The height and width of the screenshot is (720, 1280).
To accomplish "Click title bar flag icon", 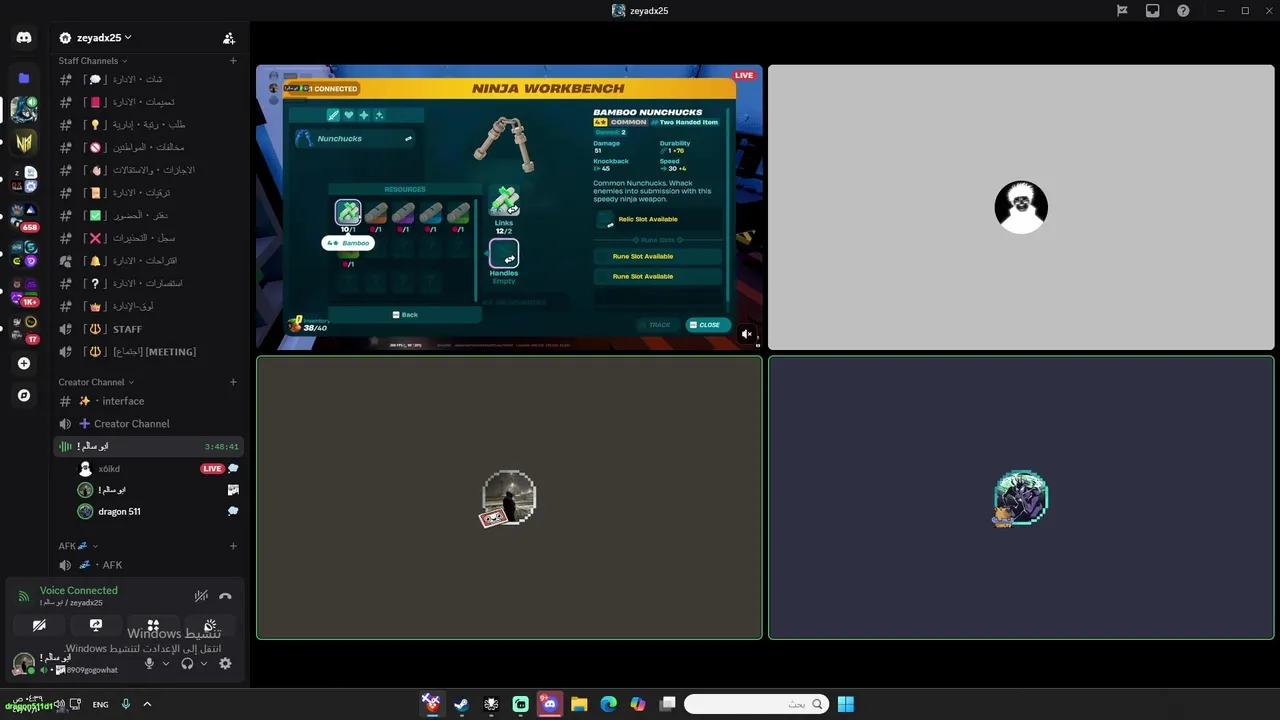I will click(x=1122, y=11).
